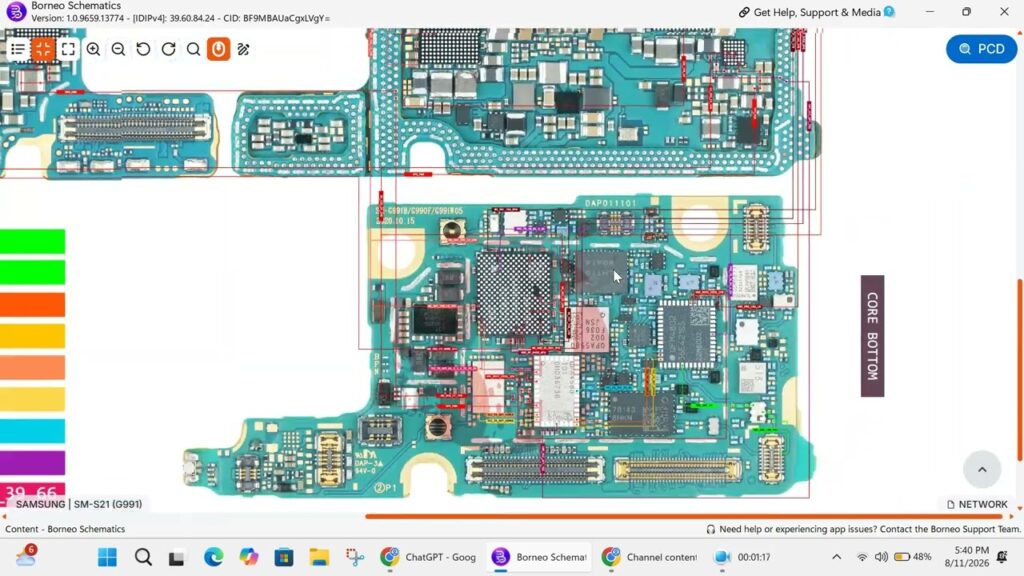Open the clock showing 5:40 PM
Screen dimensions: 1024x576
[x=967, y=556]
